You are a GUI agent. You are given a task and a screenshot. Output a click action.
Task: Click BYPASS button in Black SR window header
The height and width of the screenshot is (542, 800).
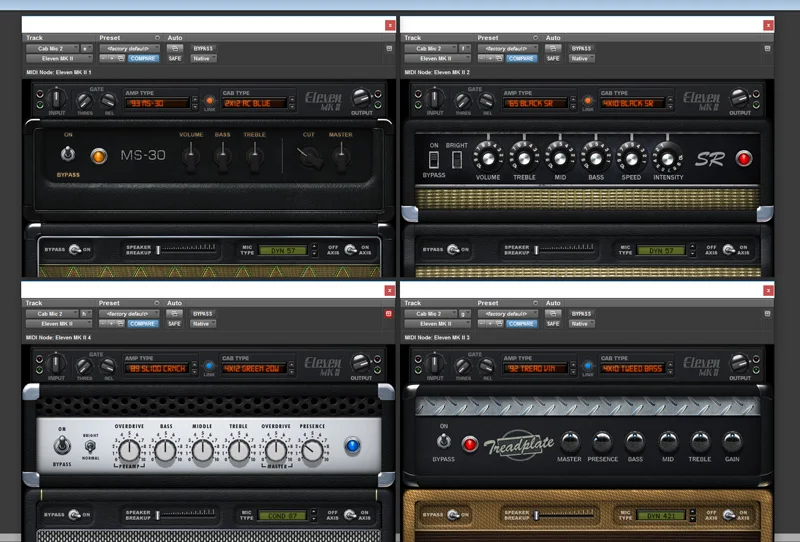pos(581,48)
